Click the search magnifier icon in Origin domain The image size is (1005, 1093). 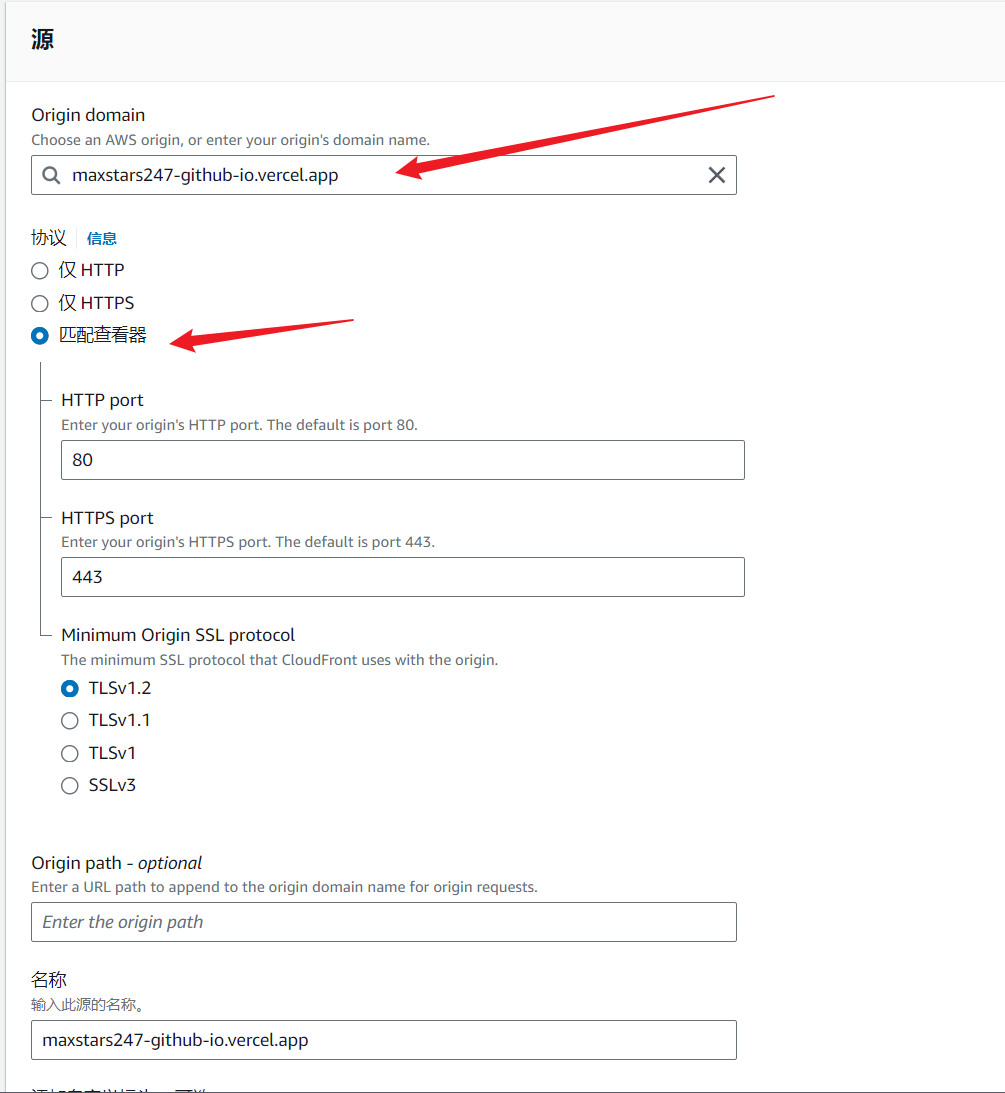point(52,176)
